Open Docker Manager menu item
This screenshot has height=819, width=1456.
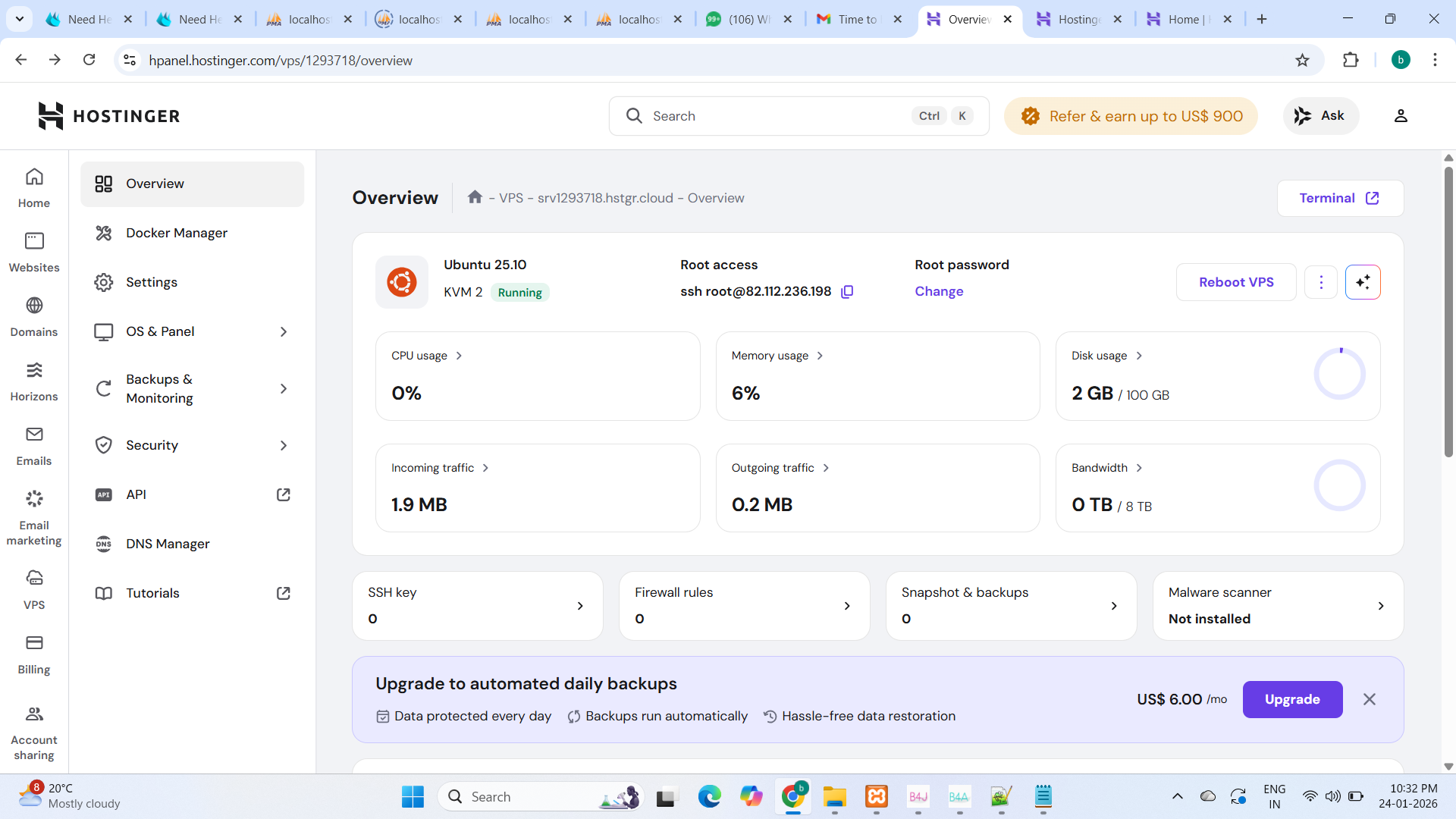(x=176, y=233)
